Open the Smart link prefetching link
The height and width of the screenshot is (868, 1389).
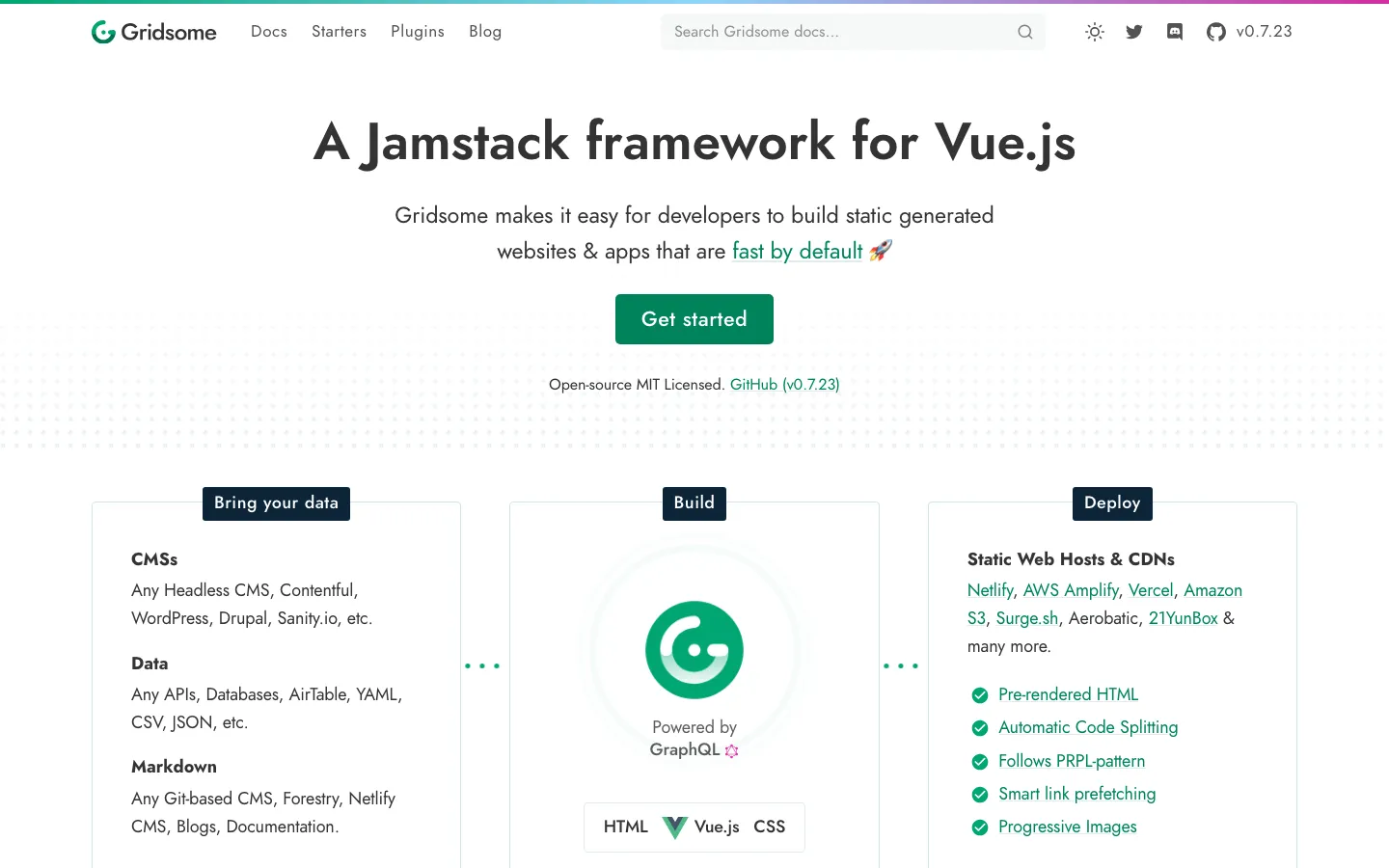pyautogui.click(x=1077, y=794)
